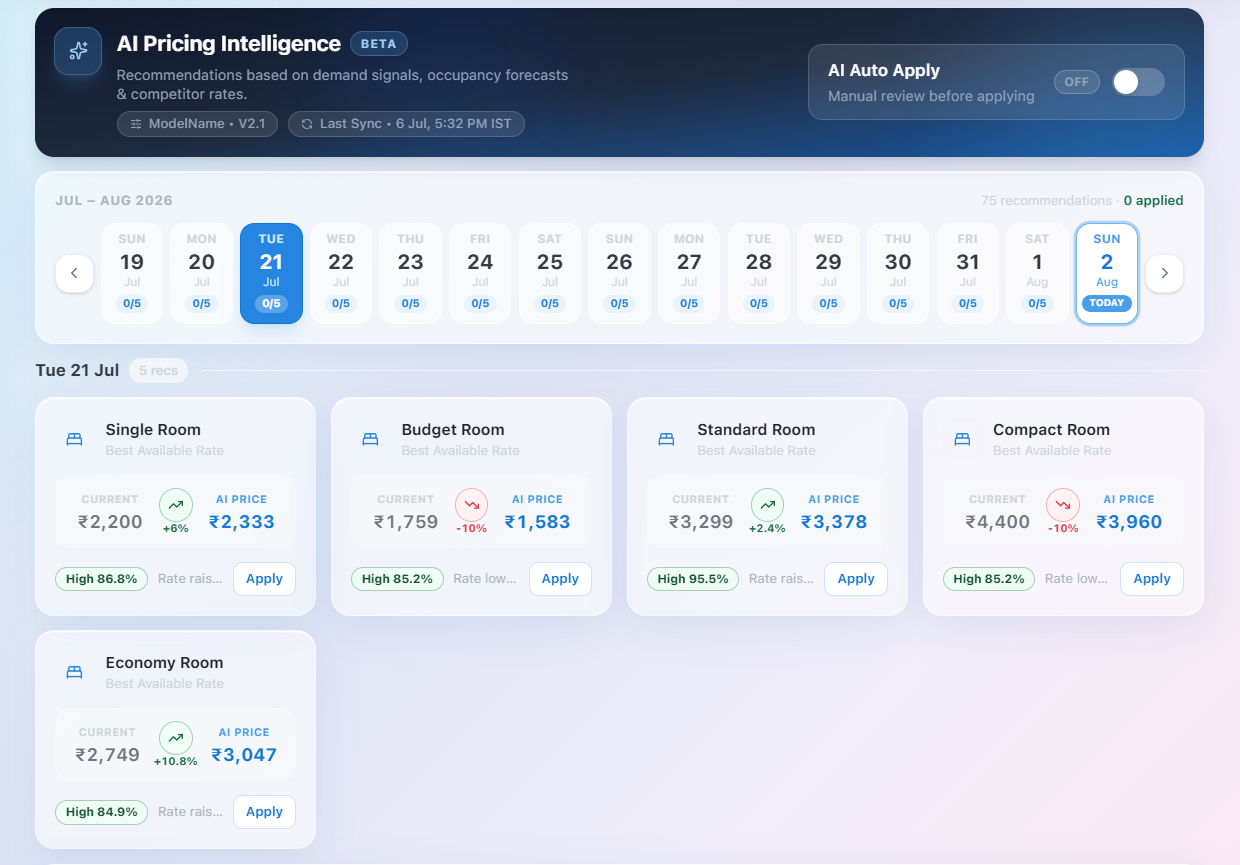
Task: Click the Standard Room bed icon
Action: (x=666, y=439)
